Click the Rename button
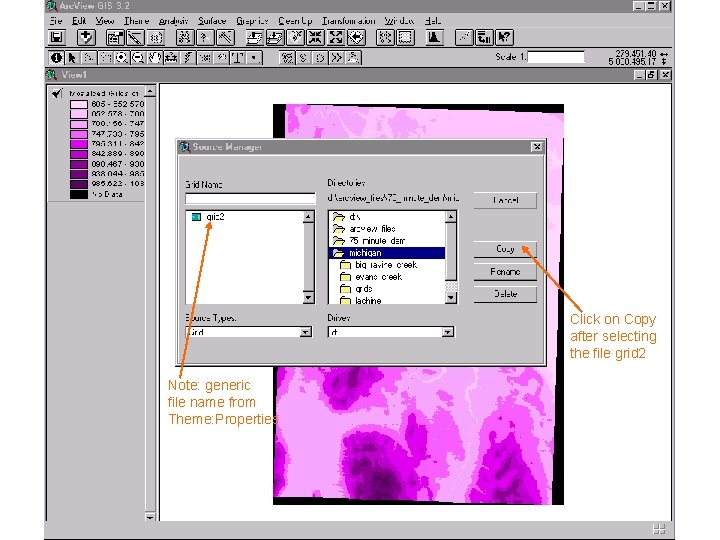 coord(505,272)
